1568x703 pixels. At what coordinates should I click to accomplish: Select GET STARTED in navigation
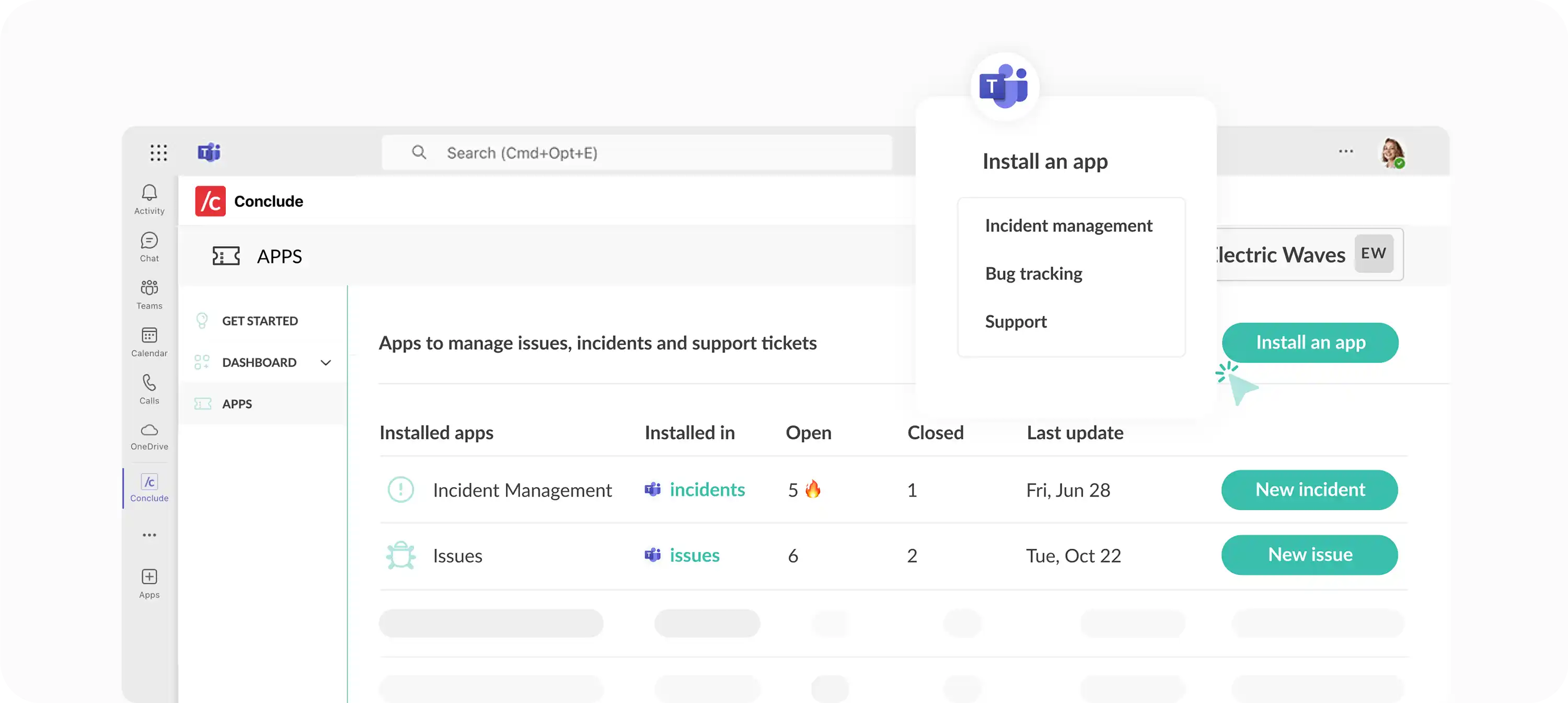(260, 321)
